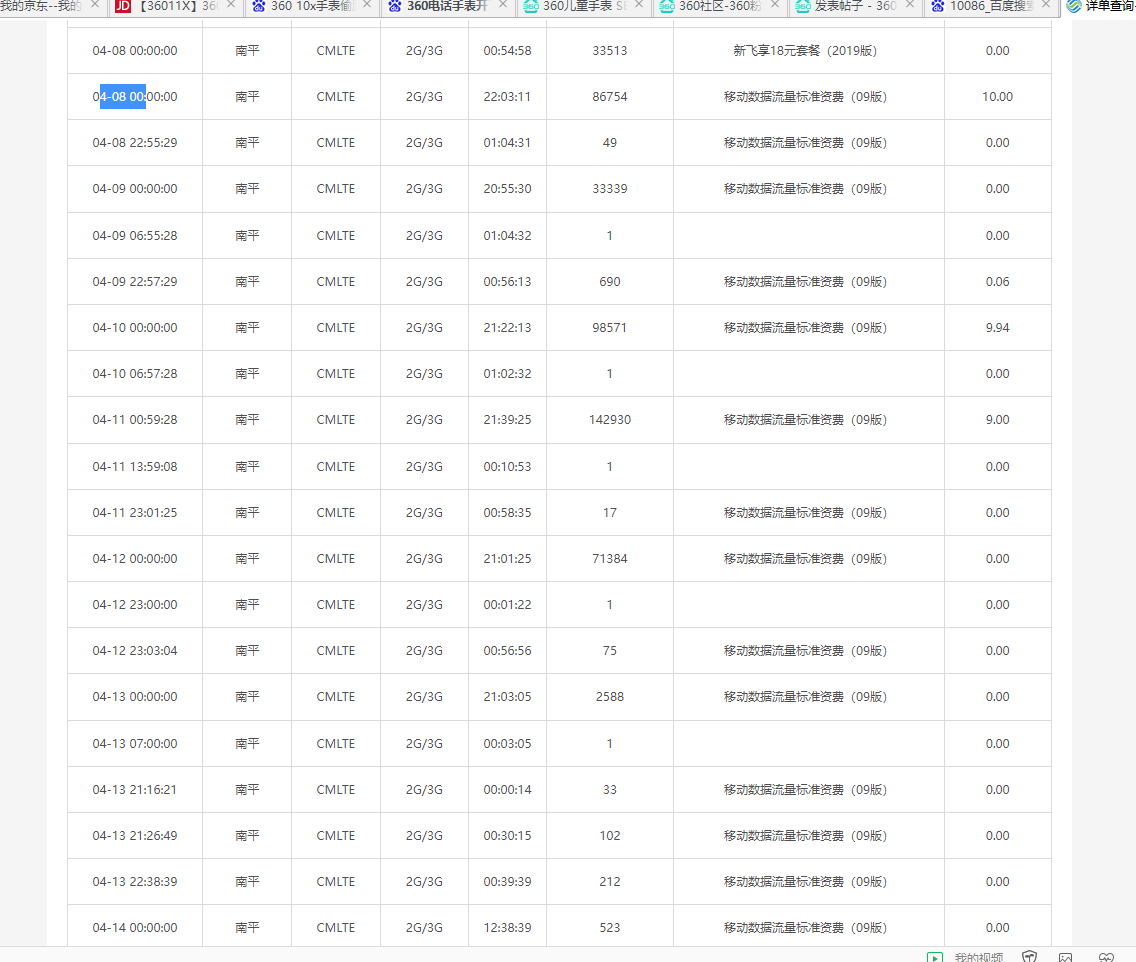The height and width of the screenshot is (962, 1136).
Task: Switch to the 360 10x手表 Baidu tab
Action: pyautogui.click(x=312, y=6)
